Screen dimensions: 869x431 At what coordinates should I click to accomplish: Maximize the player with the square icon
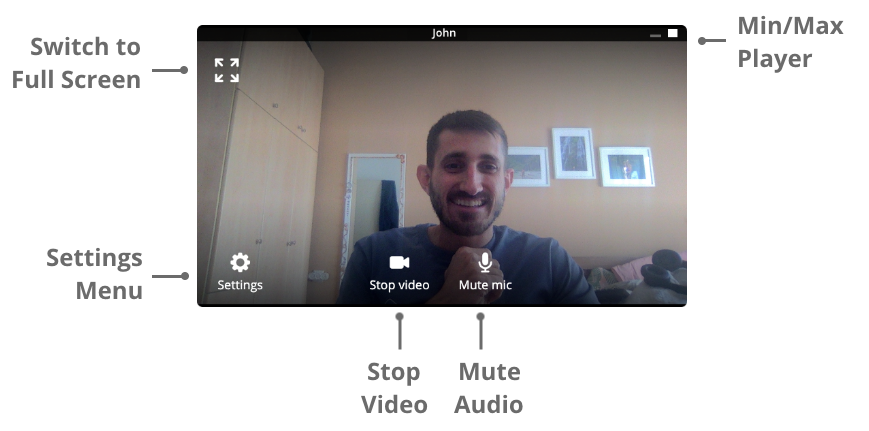tap(672, 33)
